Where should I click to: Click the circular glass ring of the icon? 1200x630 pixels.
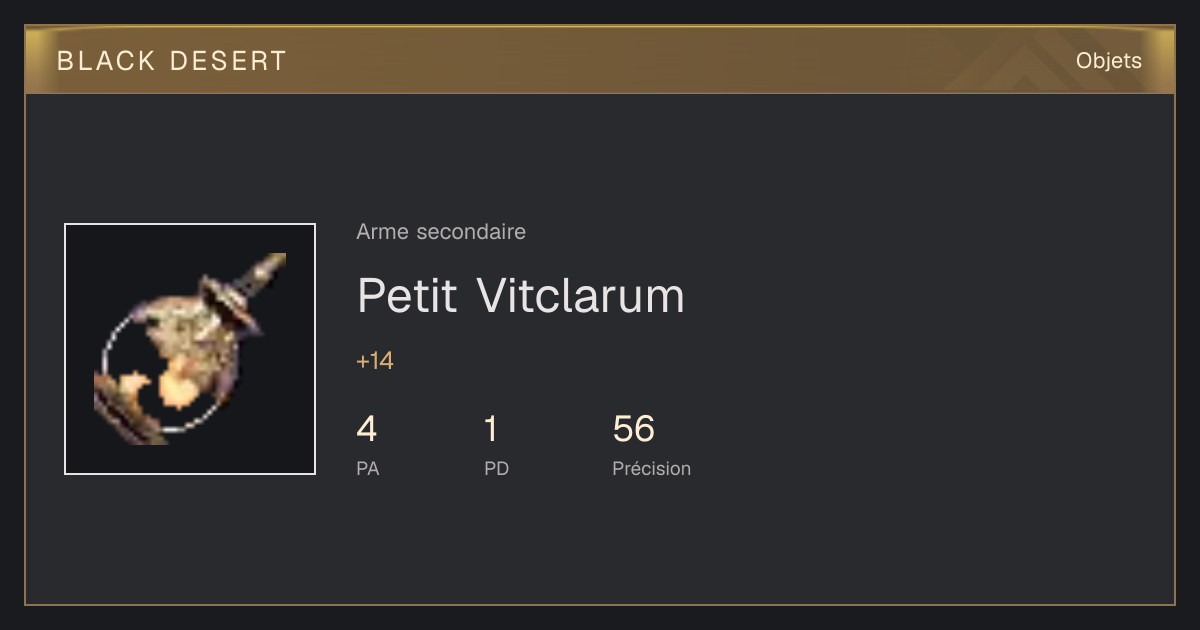(172, 365)
